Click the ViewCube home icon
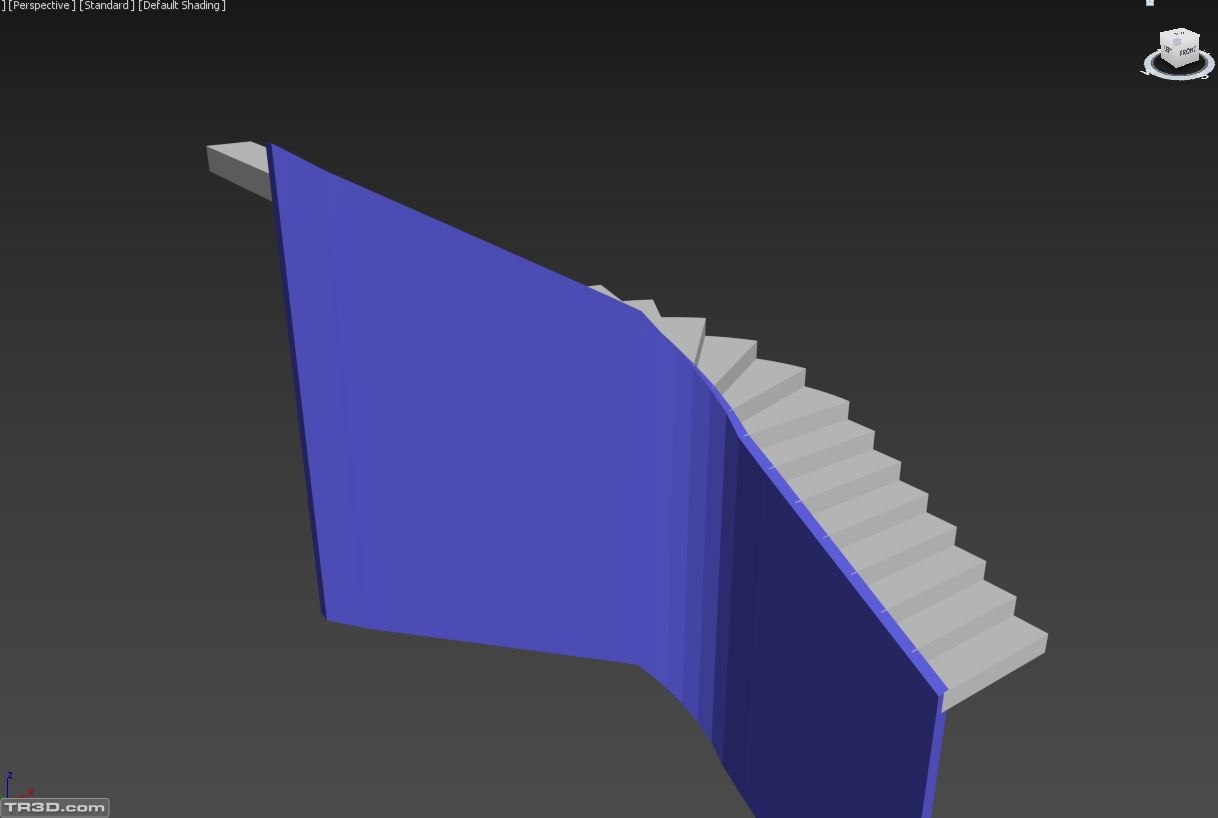This screenshot has width=1218, height=818. [x=1150, y=3]
